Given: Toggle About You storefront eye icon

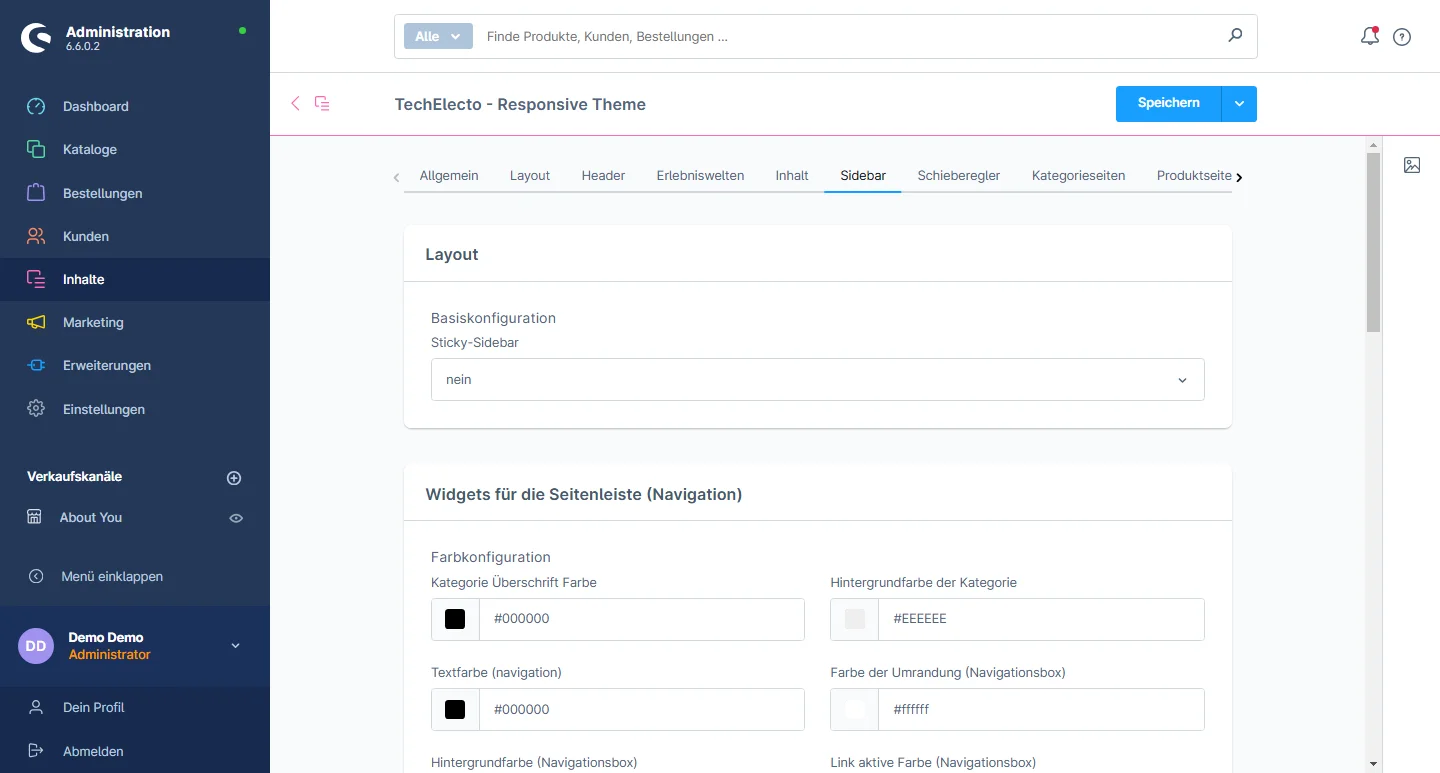Looking at the screenshot, I should pos(236,518).
